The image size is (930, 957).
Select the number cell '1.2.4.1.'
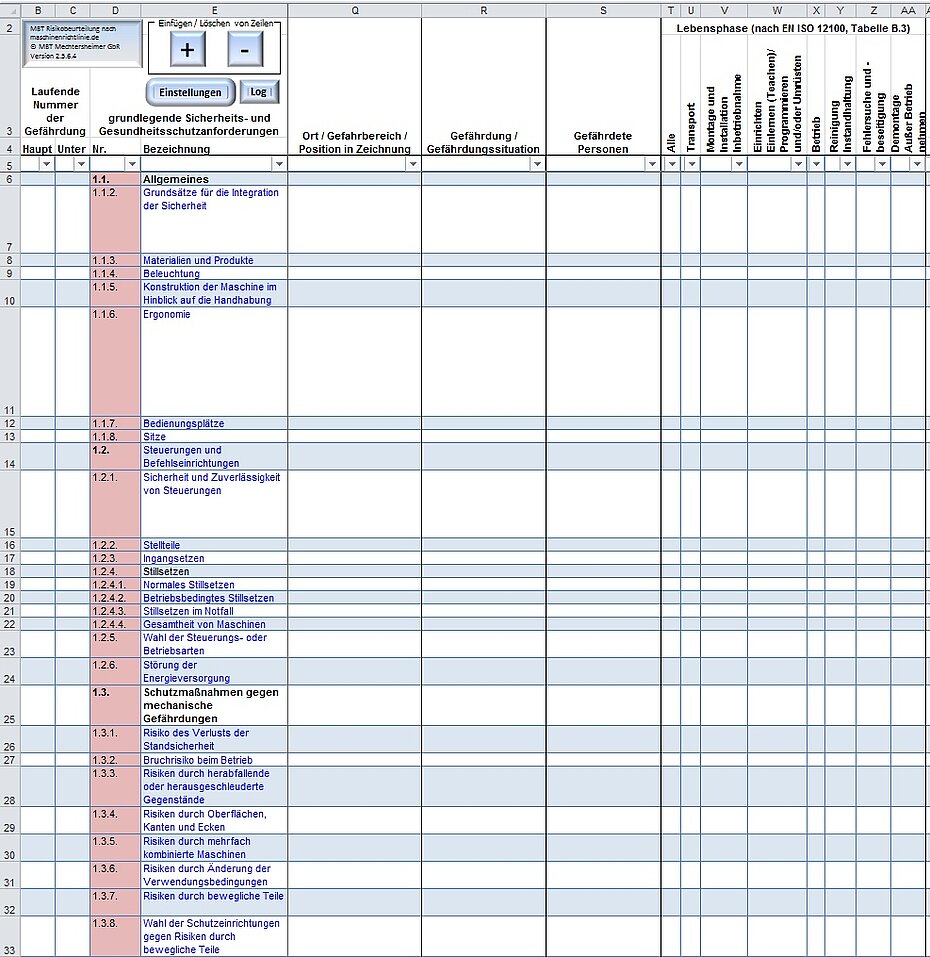click(x=115, y=585)
